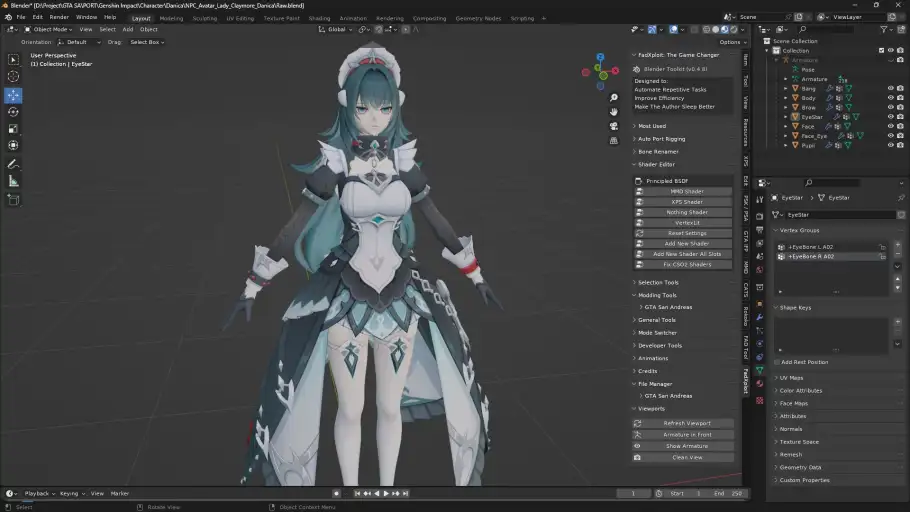
Task: Click Armature in Front button
Action: coord(682,435)
